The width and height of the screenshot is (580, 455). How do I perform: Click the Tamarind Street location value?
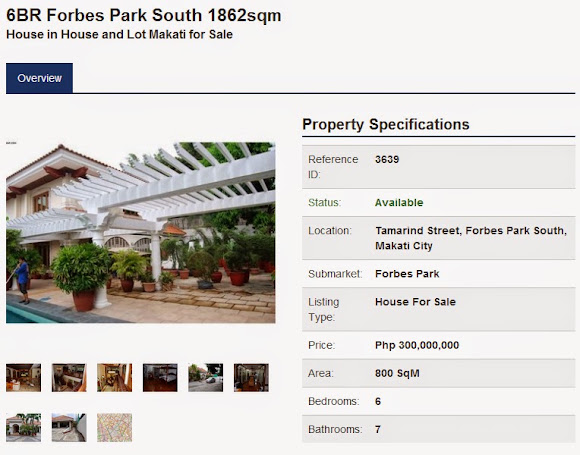point(471,238)
